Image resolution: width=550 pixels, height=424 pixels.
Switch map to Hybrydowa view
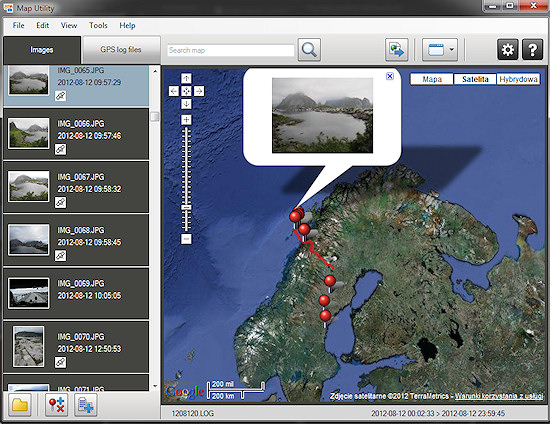point(518,79)
